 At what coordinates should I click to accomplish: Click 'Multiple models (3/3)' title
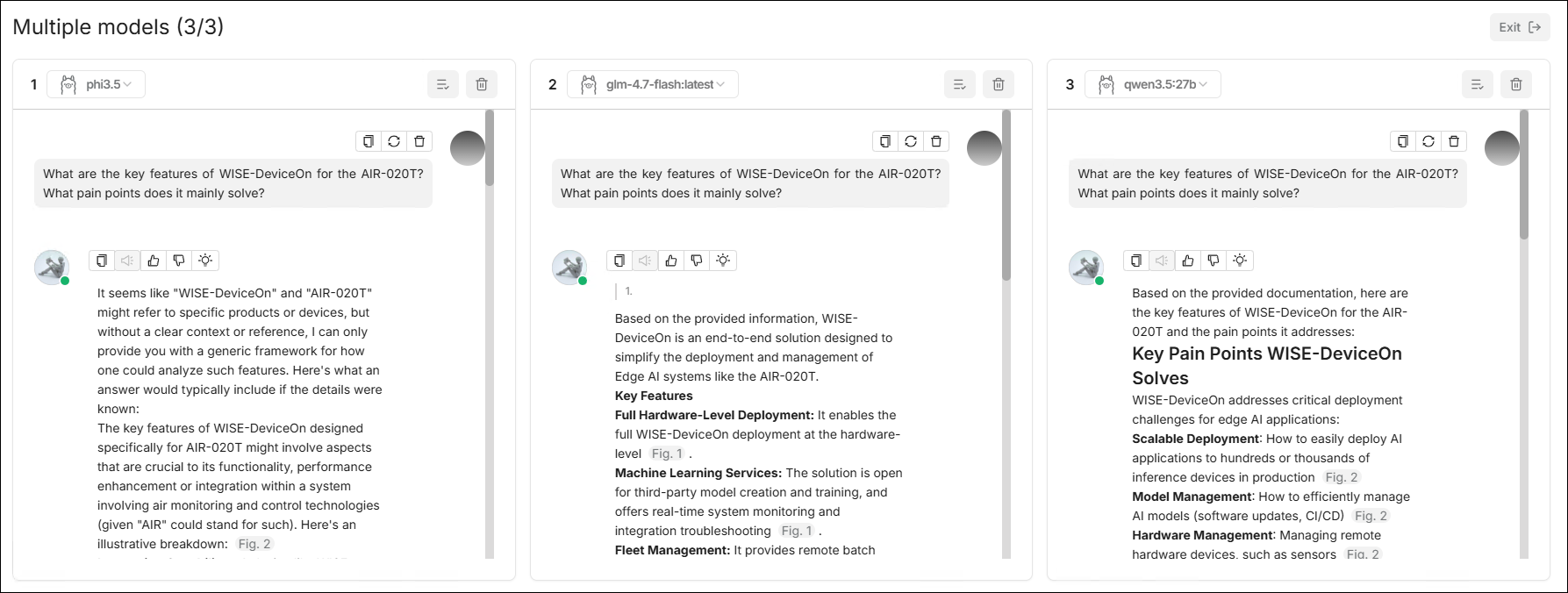(x=118, y=27)
